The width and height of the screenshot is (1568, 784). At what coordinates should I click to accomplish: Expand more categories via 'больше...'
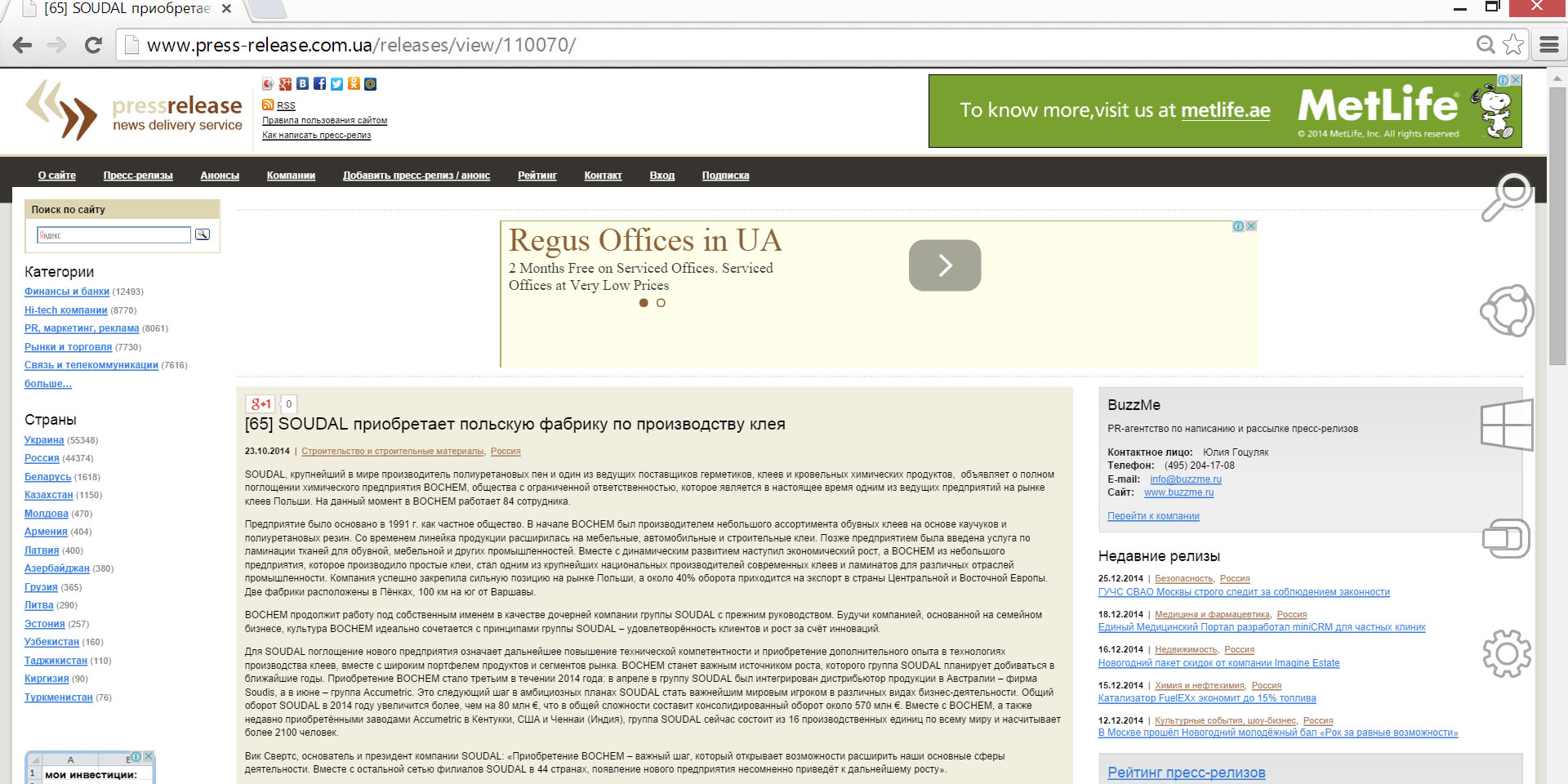(48, 384)
